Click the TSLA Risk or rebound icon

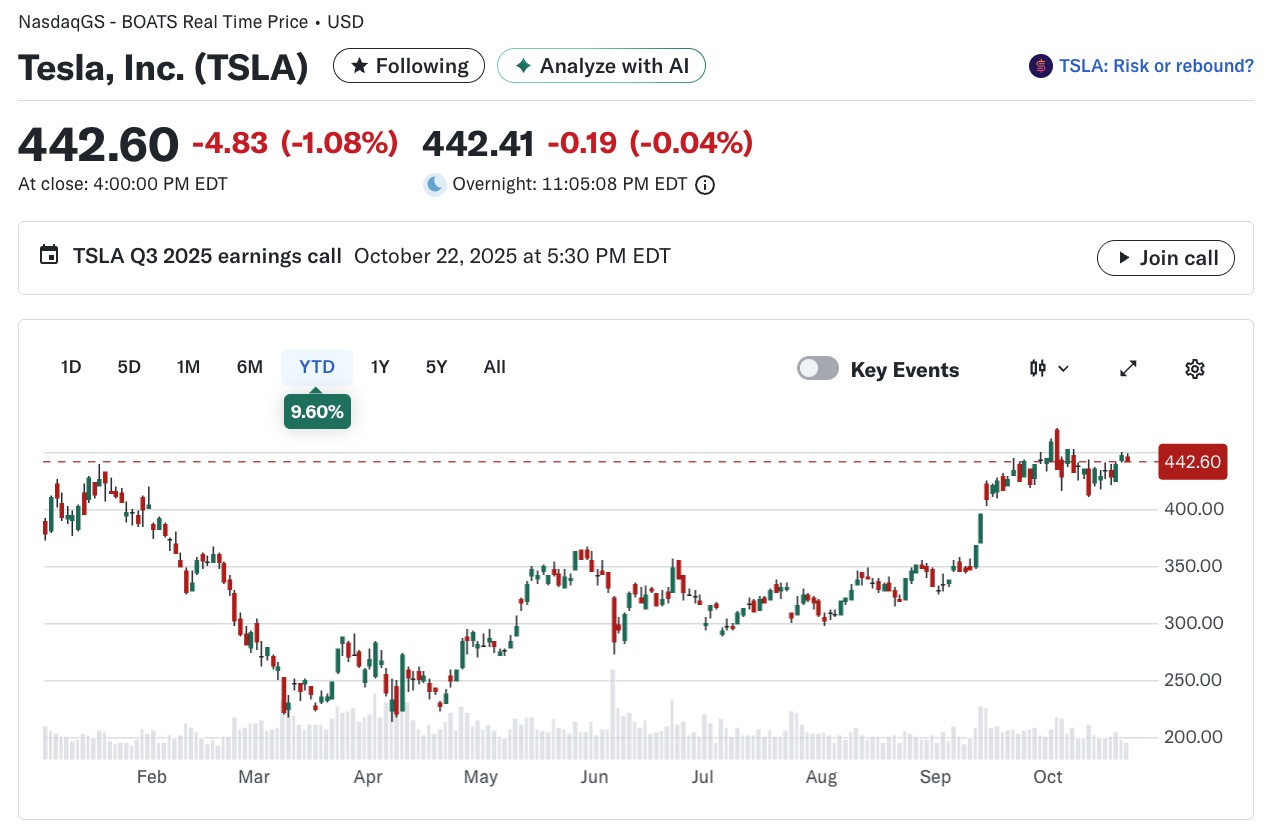click(1040, 66)
